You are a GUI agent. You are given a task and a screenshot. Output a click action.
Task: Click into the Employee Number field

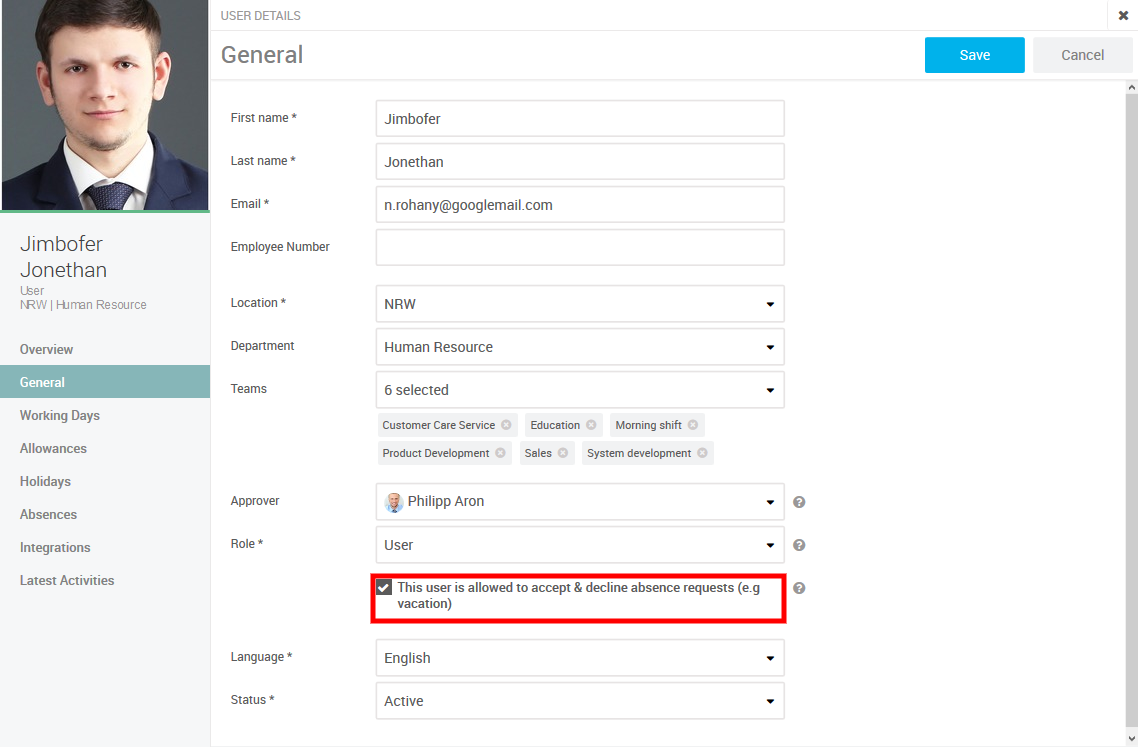point(580,247)
